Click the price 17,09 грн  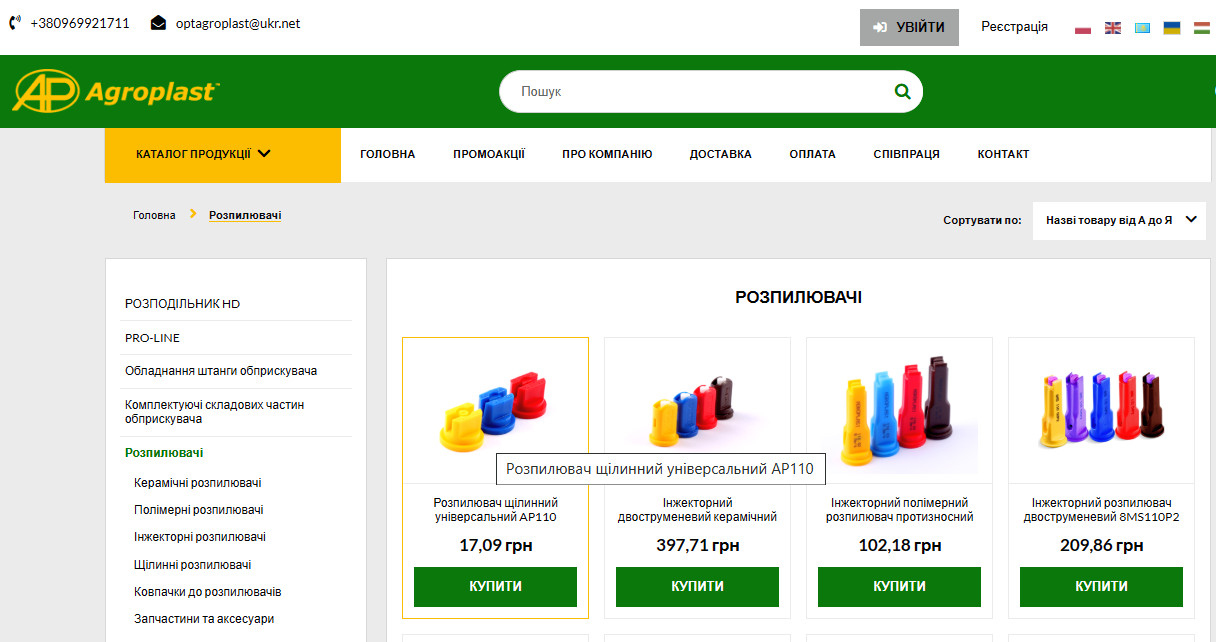[496, 546]
